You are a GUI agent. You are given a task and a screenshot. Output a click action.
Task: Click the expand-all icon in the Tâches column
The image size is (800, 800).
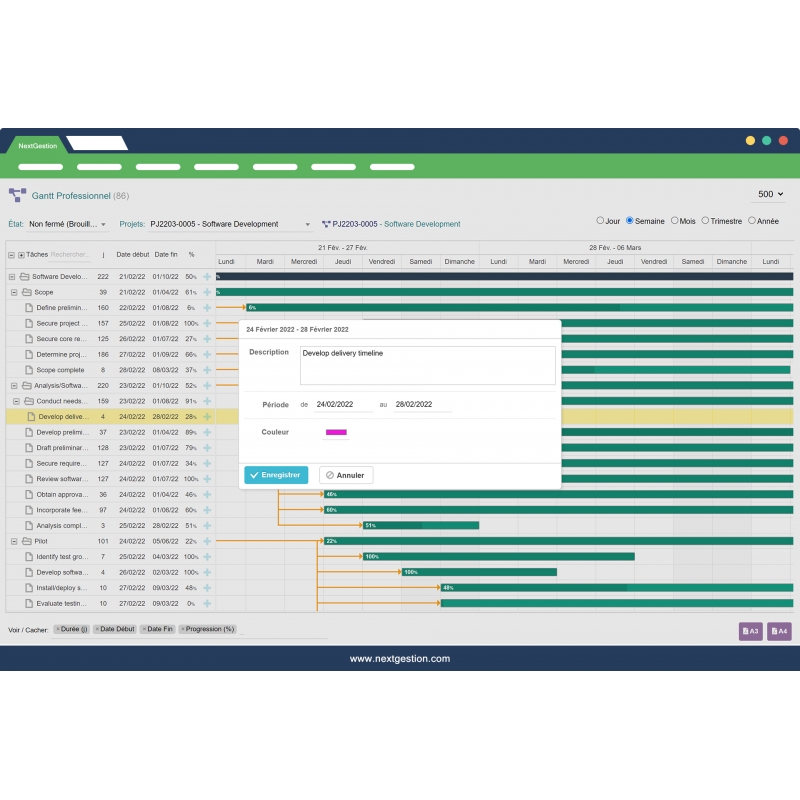tap(22, 255)
